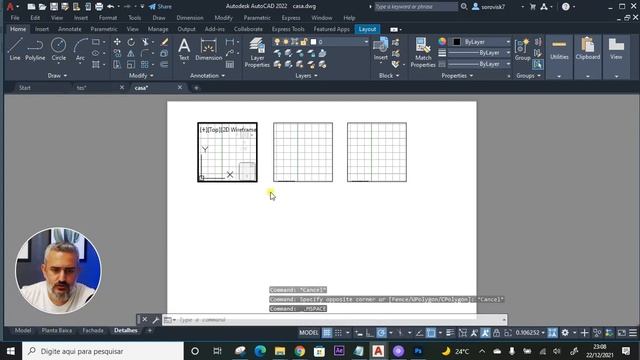Image resolution: width=640 pixels, height=360 pixels.
Task: Expand the Properties panel dropdown
Action: (x=457, y=76)
